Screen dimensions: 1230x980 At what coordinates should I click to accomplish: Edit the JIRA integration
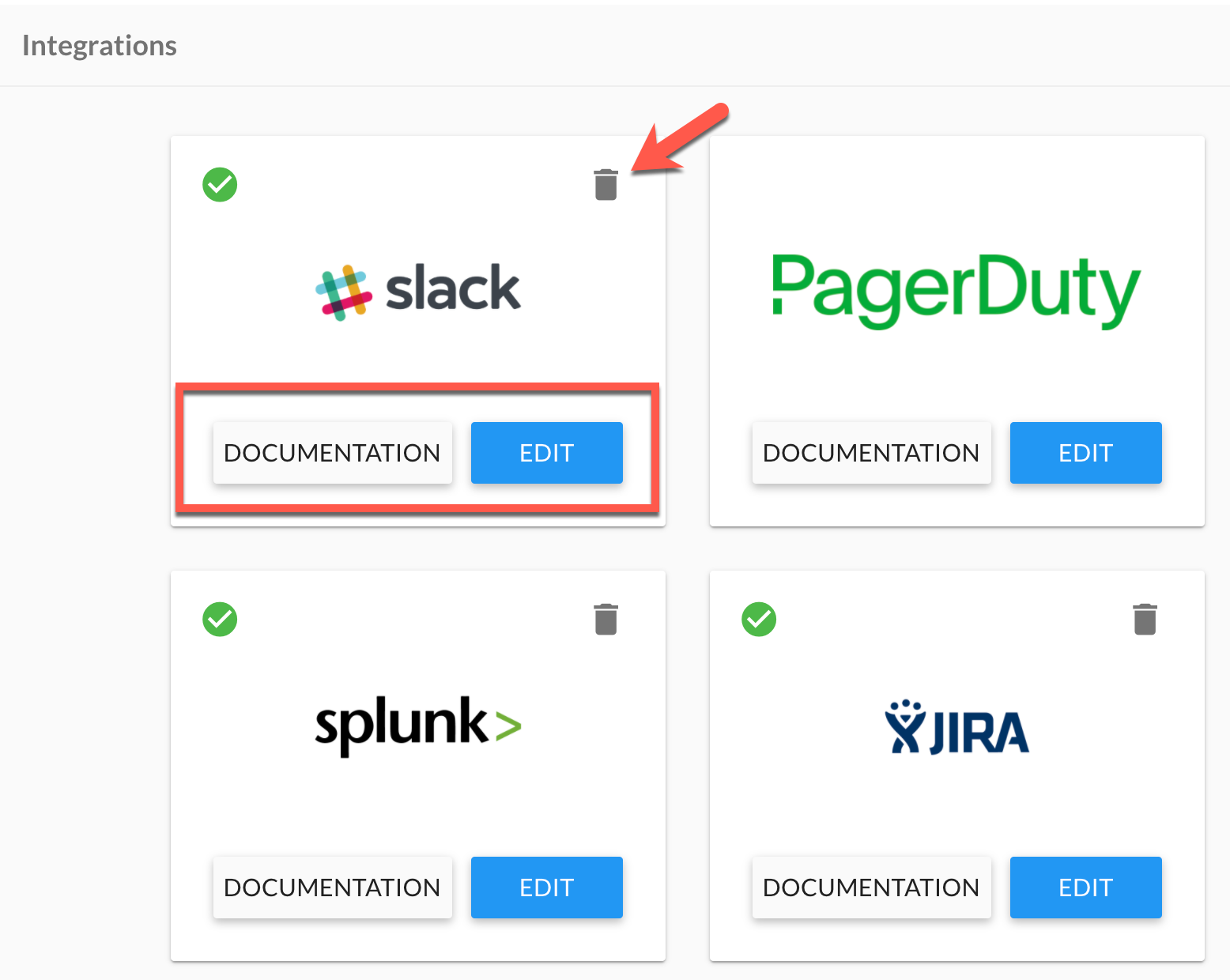[1086, 888]
